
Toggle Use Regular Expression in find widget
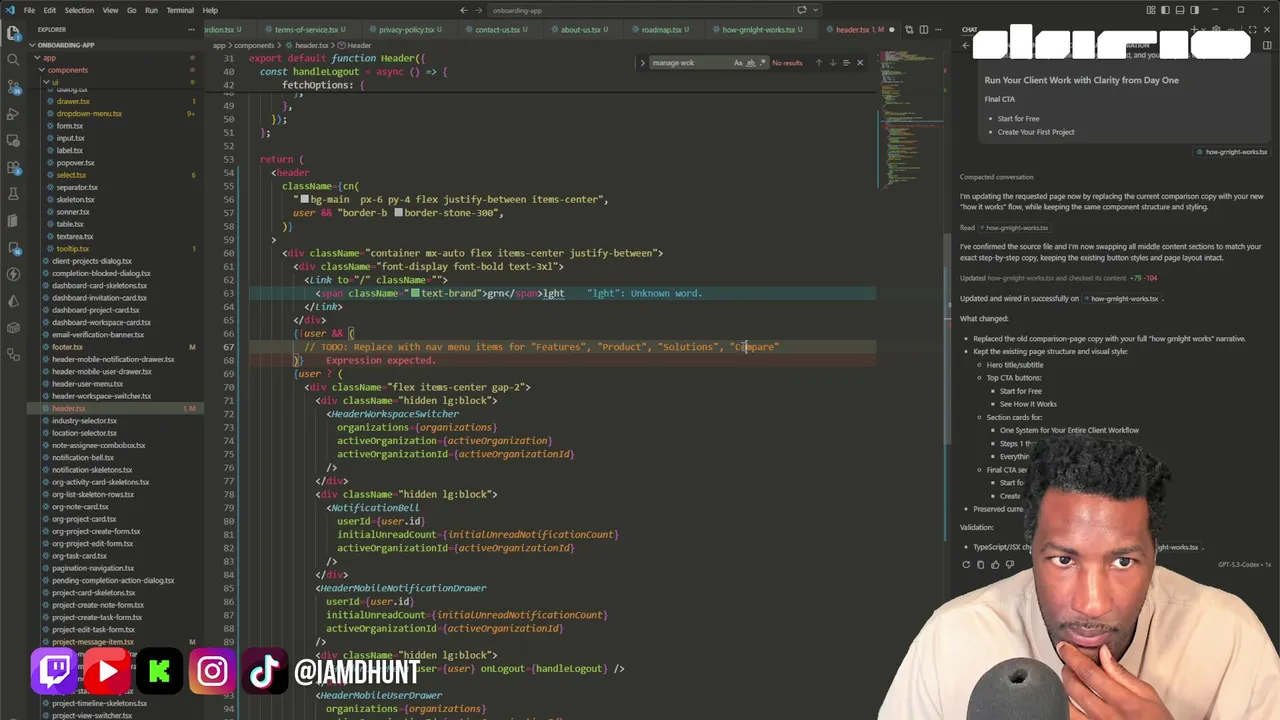pos(762,62)
